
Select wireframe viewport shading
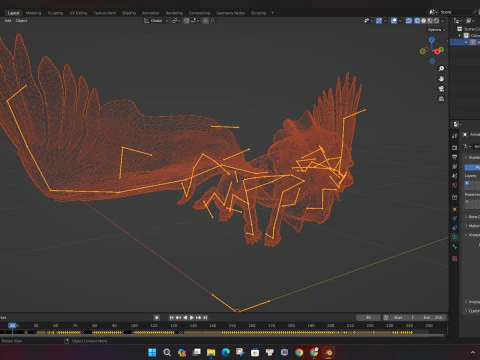pyautogui.click(x=417, y=21)
